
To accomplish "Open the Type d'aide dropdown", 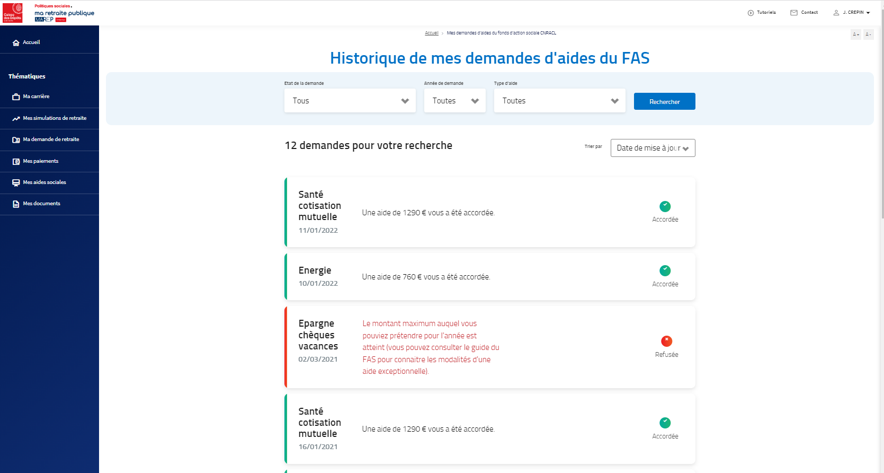I will (x=559, y=101).
